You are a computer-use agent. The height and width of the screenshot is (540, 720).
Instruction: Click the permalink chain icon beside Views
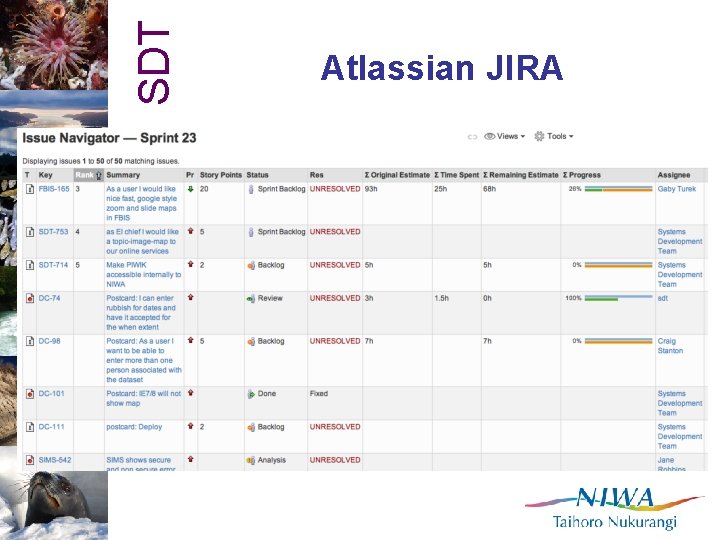(472, 137)
